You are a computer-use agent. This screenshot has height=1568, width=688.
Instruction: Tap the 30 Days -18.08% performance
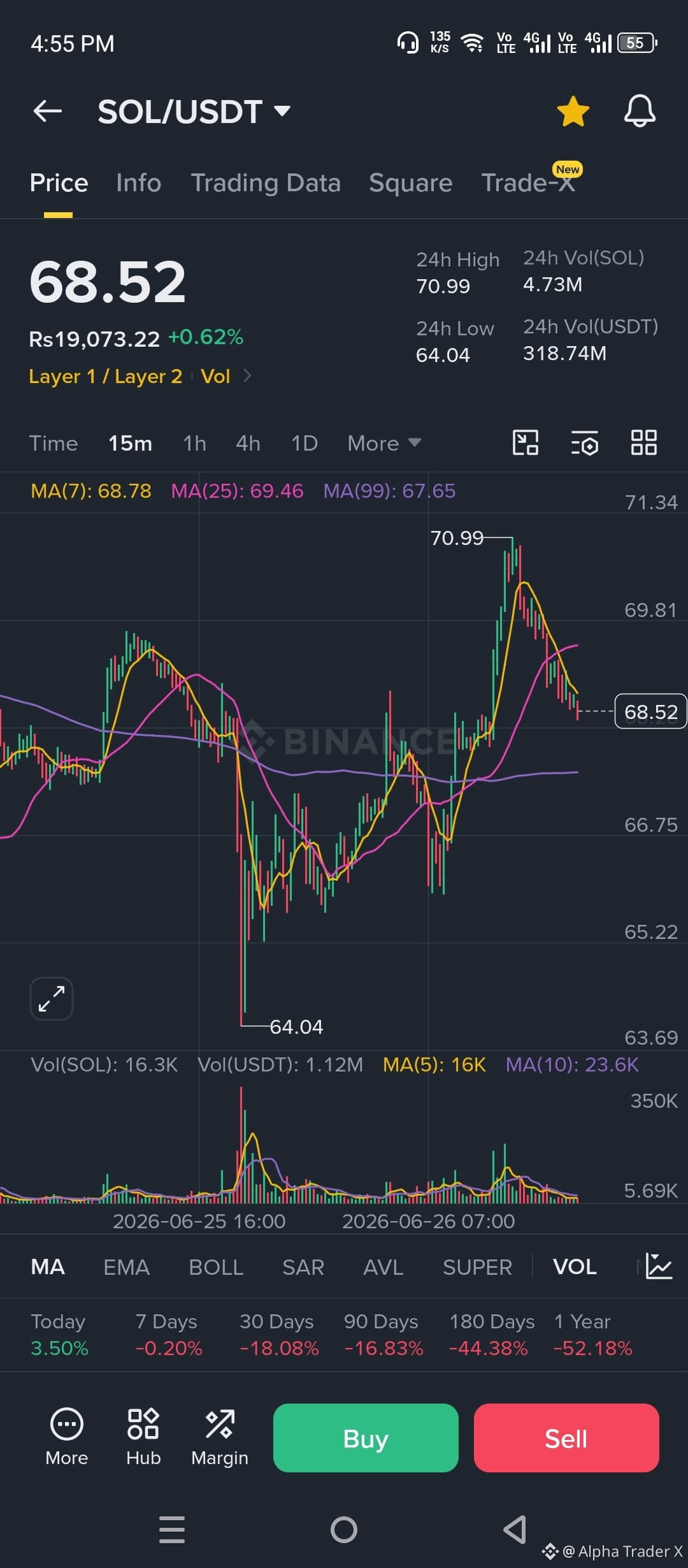[x=279, y=1334]
